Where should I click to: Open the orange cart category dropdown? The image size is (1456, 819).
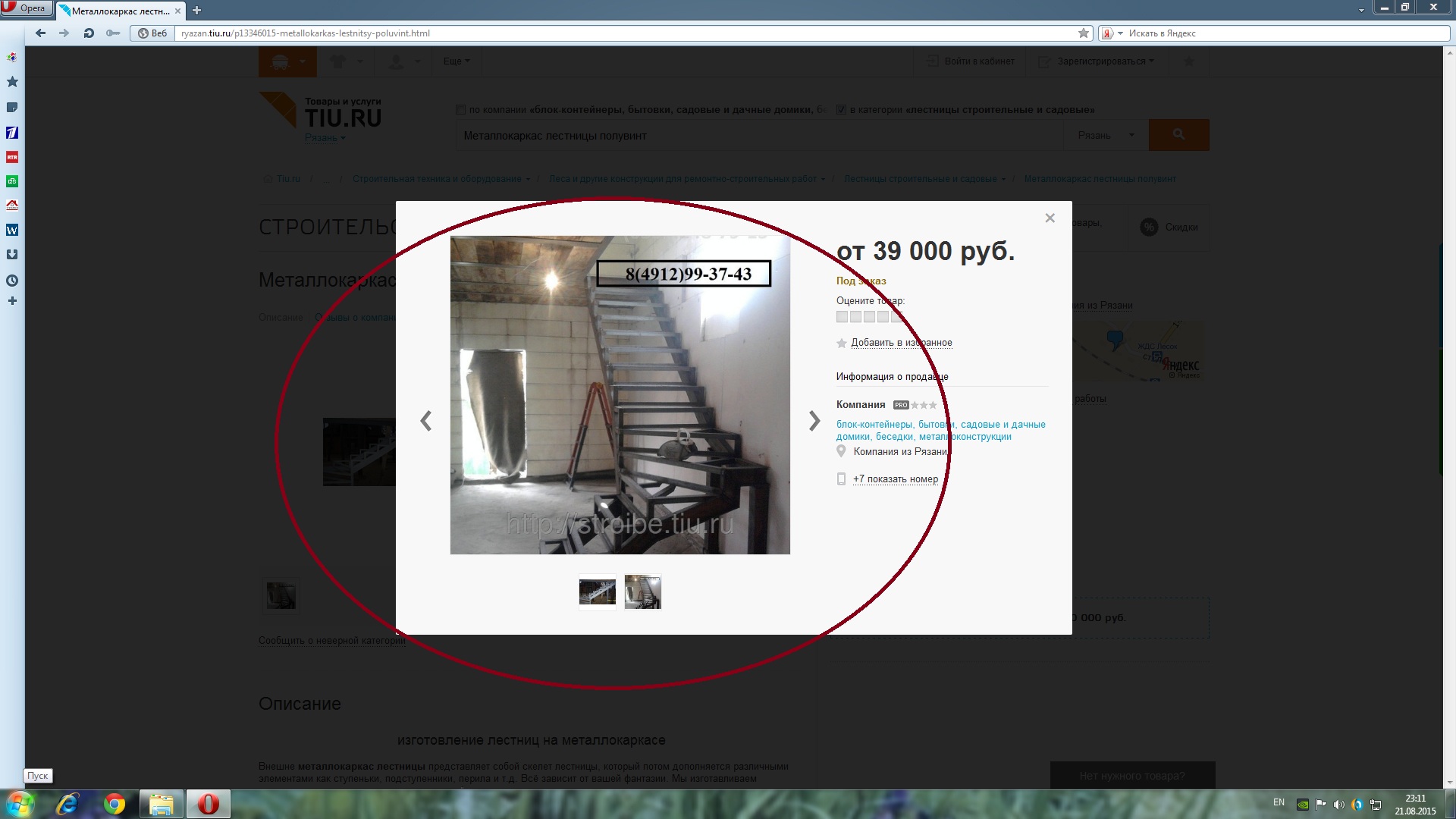click(x=287, y=61)
